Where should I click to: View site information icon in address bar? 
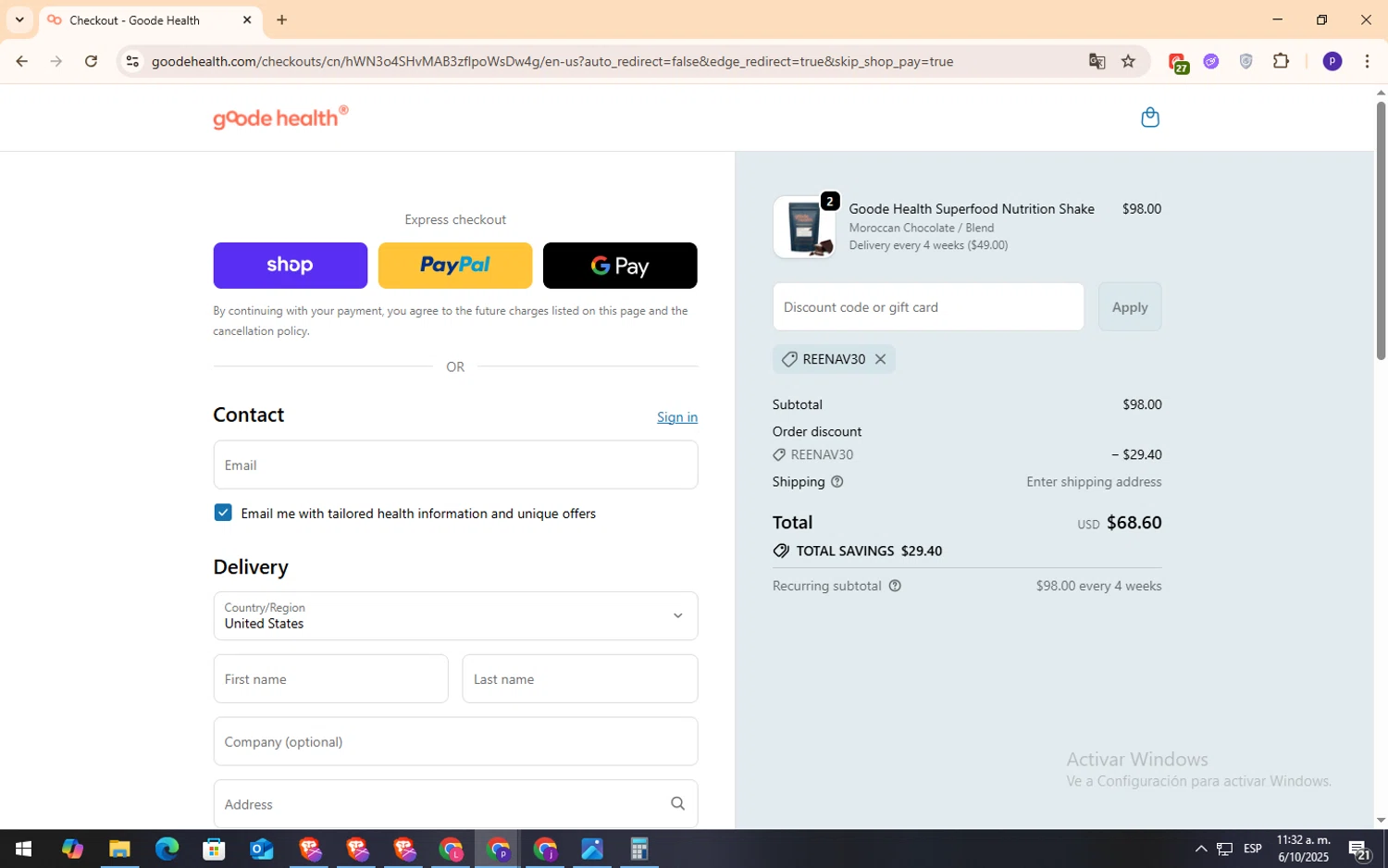pyautogui.click(x=132, y=61)
